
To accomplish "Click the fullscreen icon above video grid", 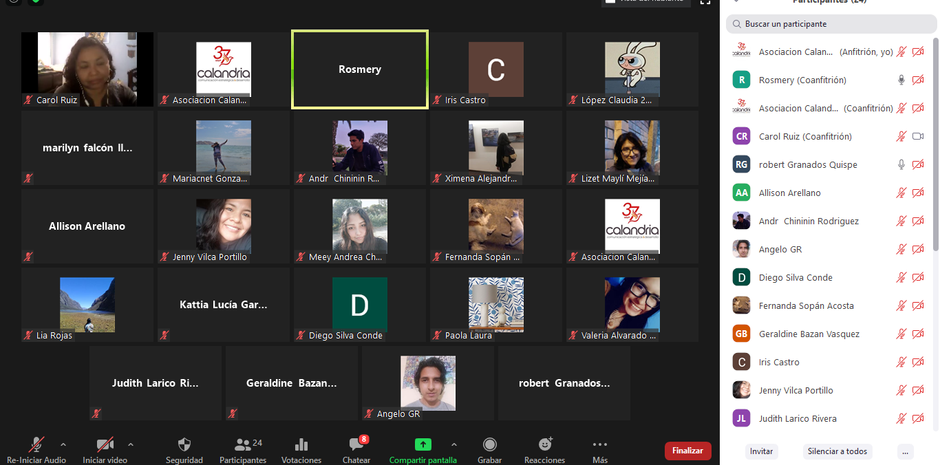I will click(x=705, y=2).
